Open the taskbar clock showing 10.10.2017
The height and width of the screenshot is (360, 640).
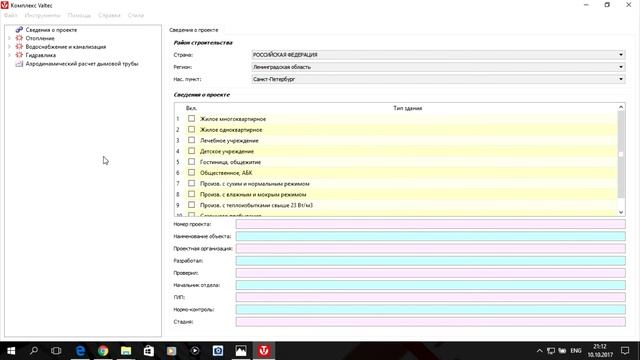(600, 351)
